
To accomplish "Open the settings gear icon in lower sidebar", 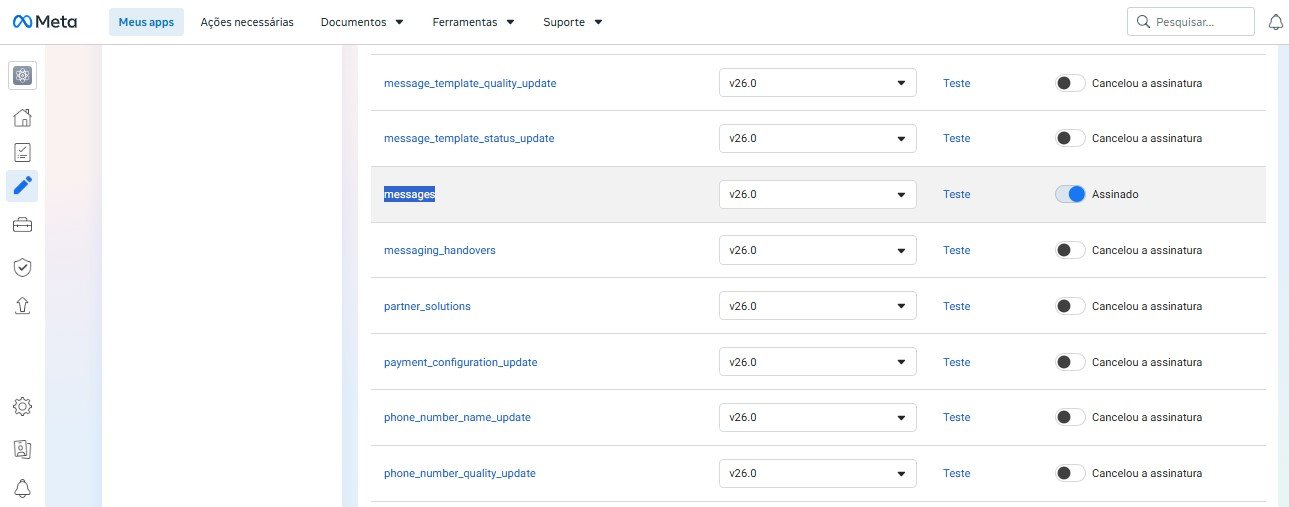I will click(22, 407).
